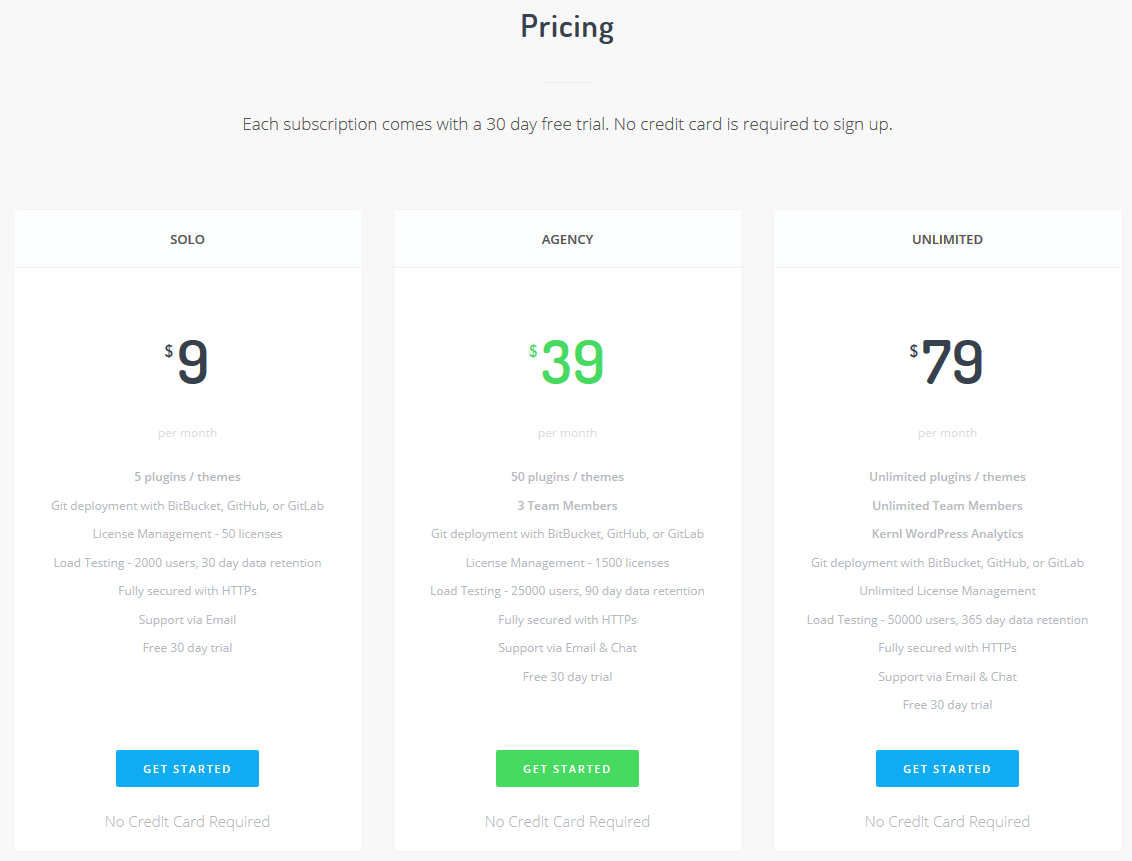Click the $79 price for Unlimited

(947, 362)
